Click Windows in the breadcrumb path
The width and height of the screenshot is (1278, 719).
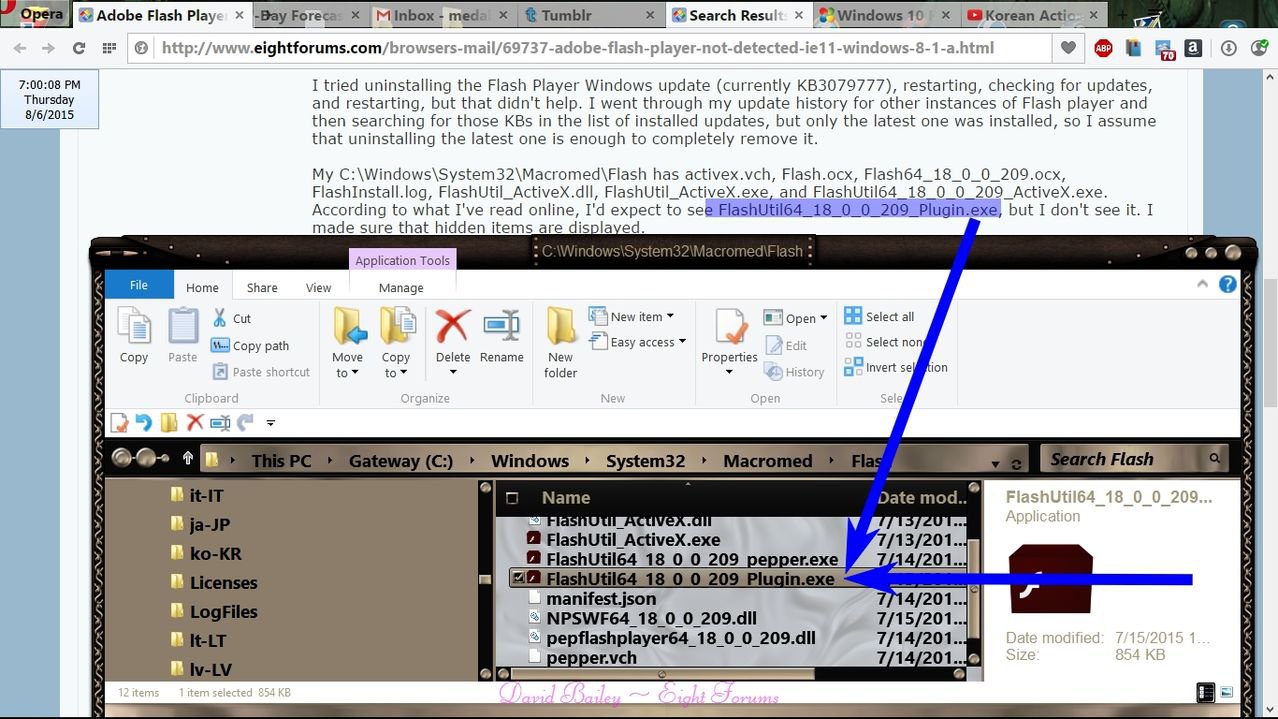coord(530,461)
